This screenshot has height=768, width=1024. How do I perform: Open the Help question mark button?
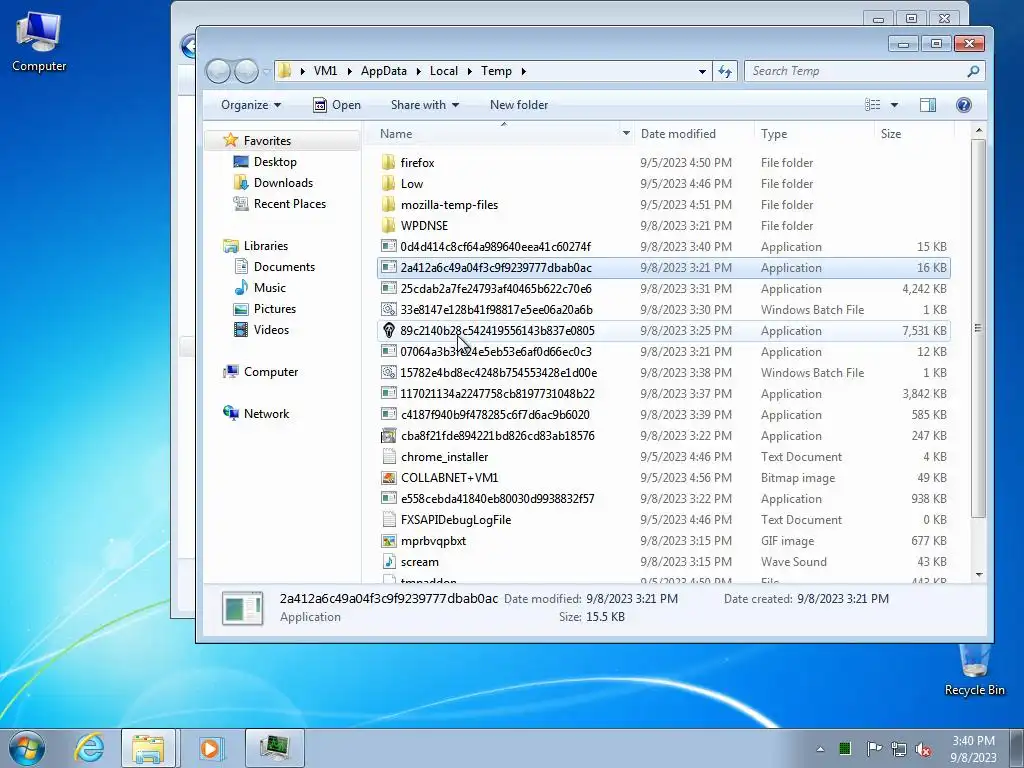tap(963, 104)
